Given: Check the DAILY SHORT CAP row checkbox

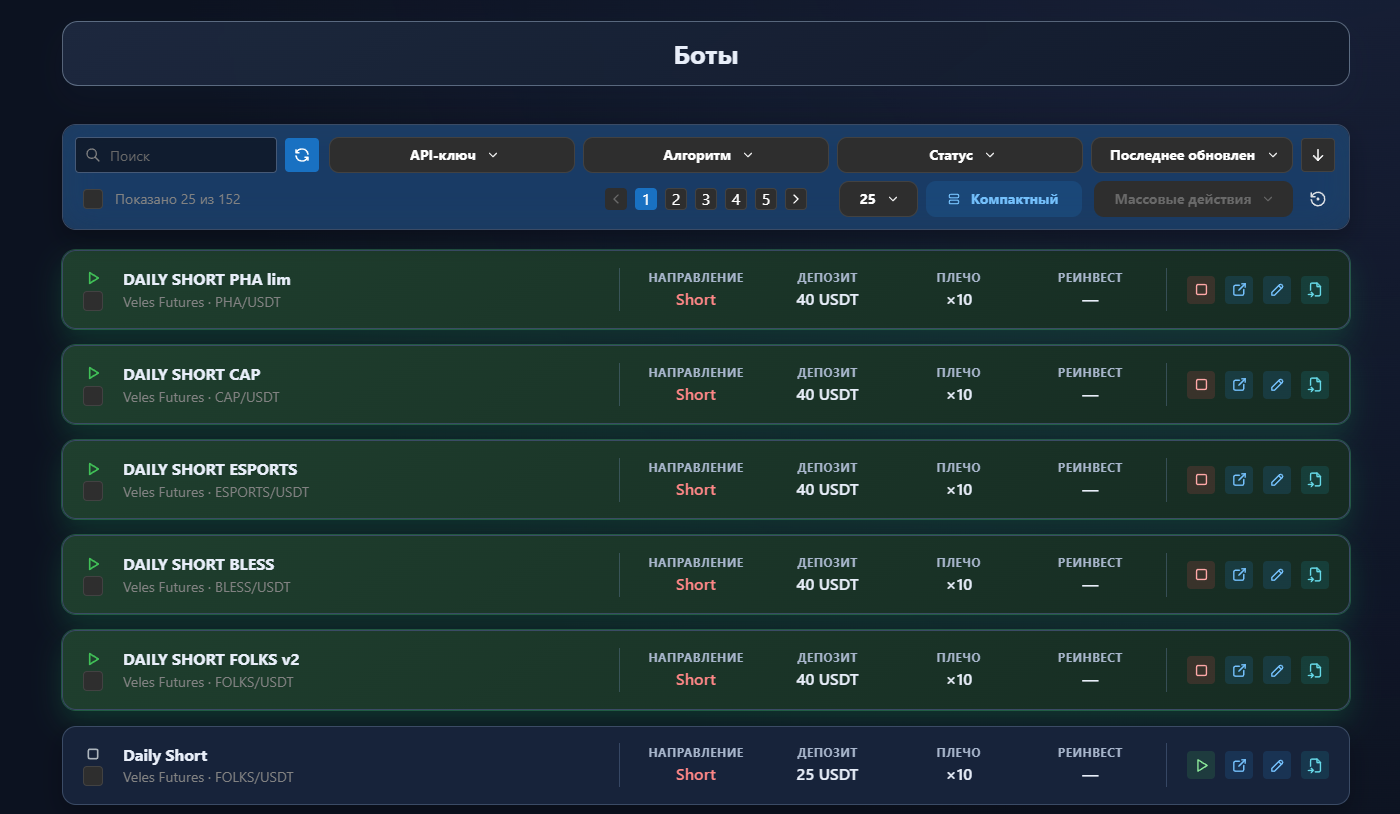Looking at the screenshot, I should [x=93, y=396].
